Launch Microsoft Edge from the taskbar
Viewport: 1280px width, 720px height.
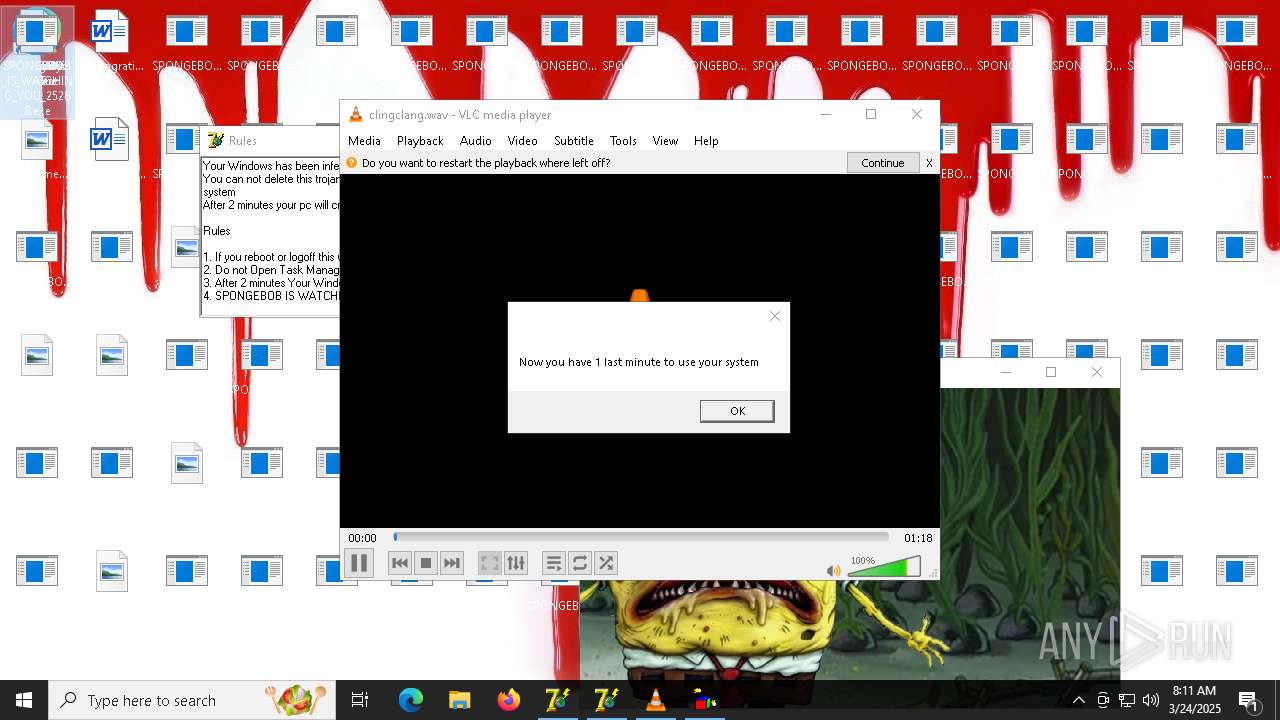(x=411, y=700)
